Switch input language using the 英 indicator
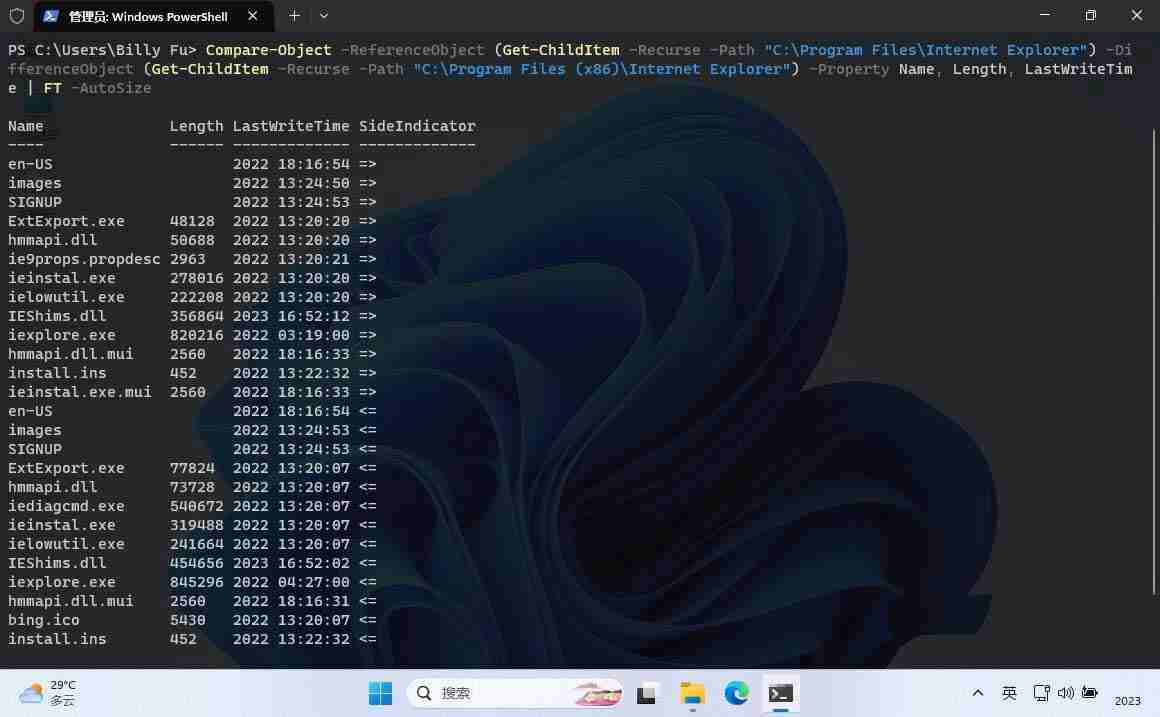Image resolution: width=1160 pixels, height=717 pixels. pyautogui.click(x=1010, y=692)
